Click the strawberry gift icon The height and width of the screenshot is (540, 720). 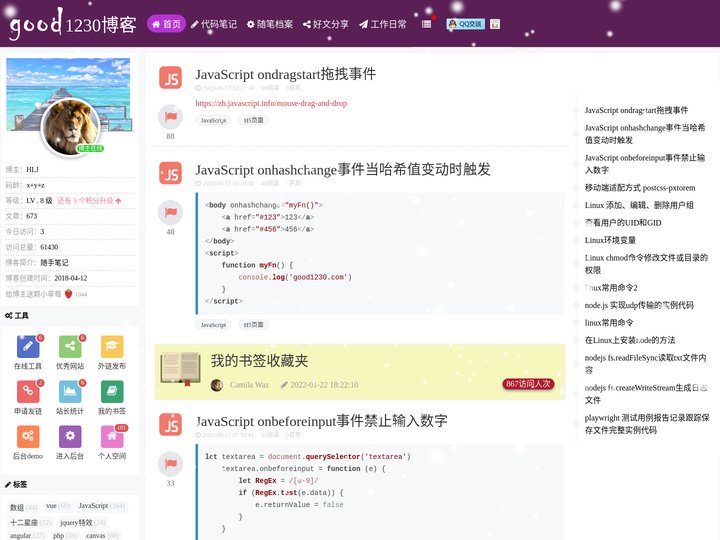68,294
